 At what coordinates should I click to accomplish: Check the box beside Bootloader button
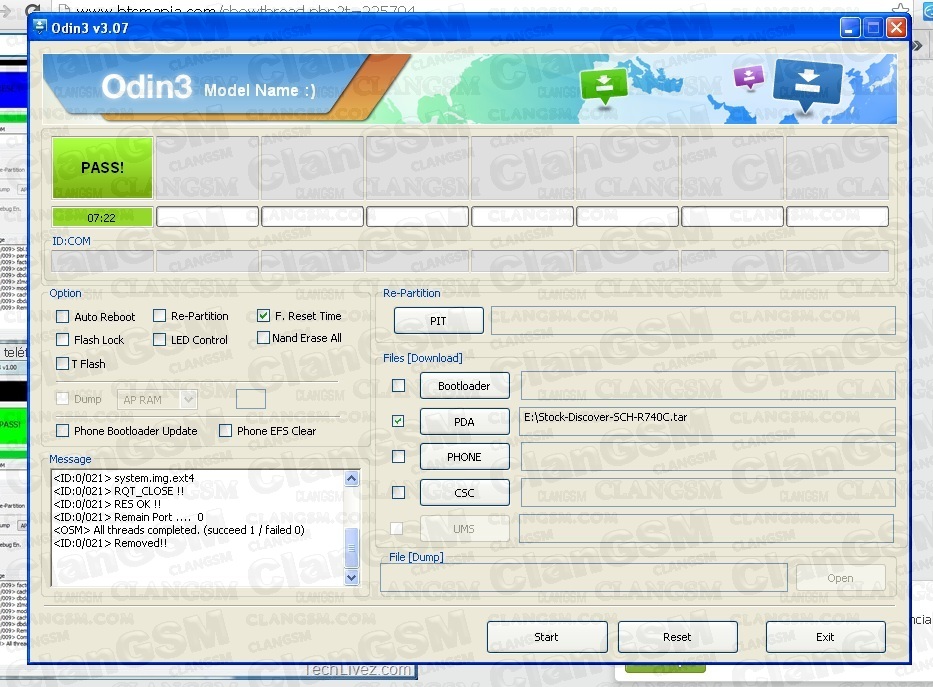pyautogui.click(x=399, y=385)
